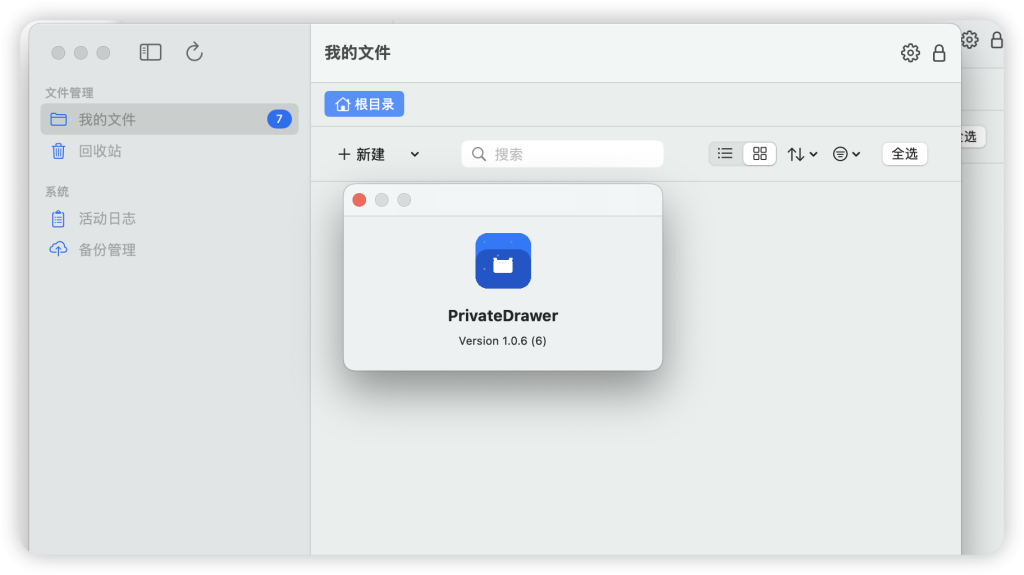Click the PrivateDrawer app icon
This screenshot has width=1024, height=575.
pyautogui.click(x=503, y=261)
